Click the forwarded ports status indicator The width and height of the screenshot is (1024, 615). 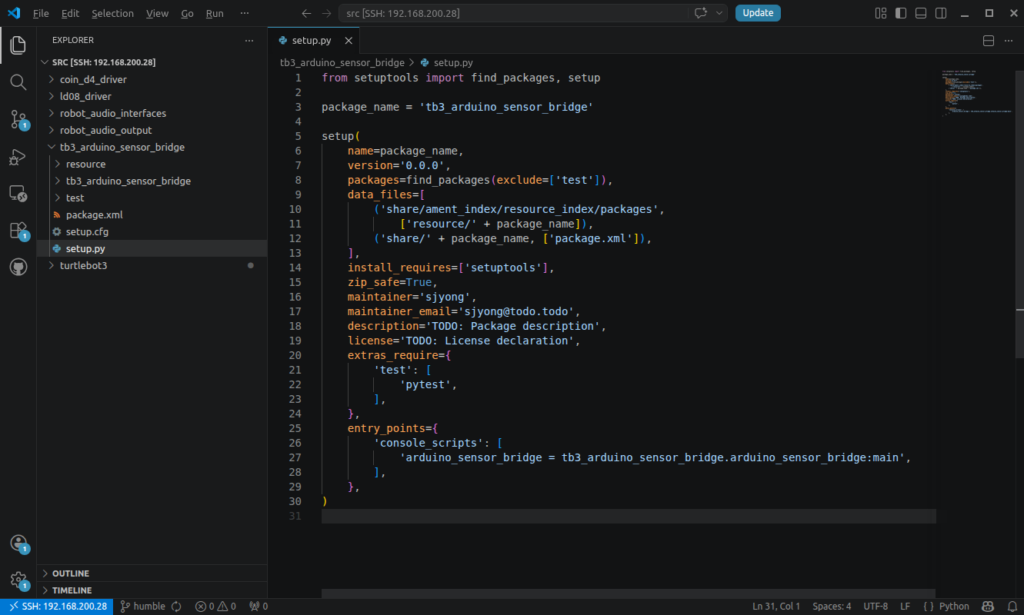click(x=259, y=607)
